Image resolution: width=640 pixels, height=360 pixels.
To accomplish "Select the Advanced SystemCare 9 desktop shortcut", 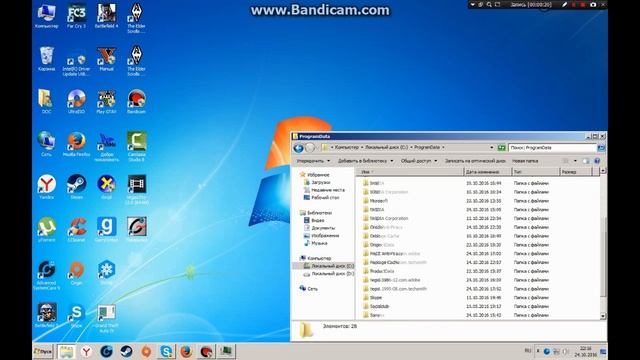I will 47,275.
